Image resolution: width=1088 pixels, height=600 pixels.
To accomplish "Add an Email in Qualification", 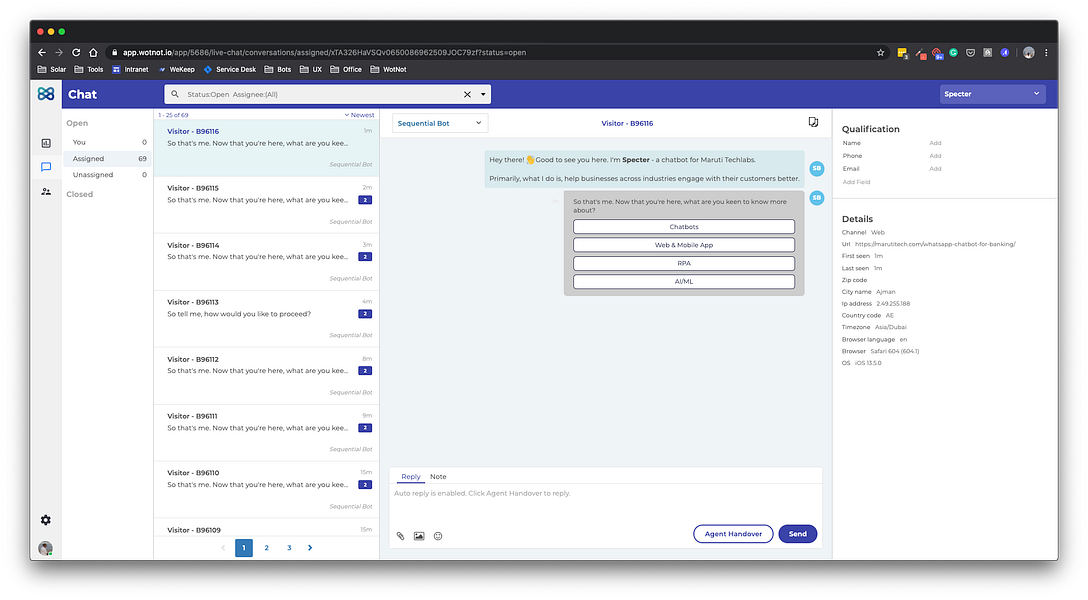I will click(x=935, y=169).
